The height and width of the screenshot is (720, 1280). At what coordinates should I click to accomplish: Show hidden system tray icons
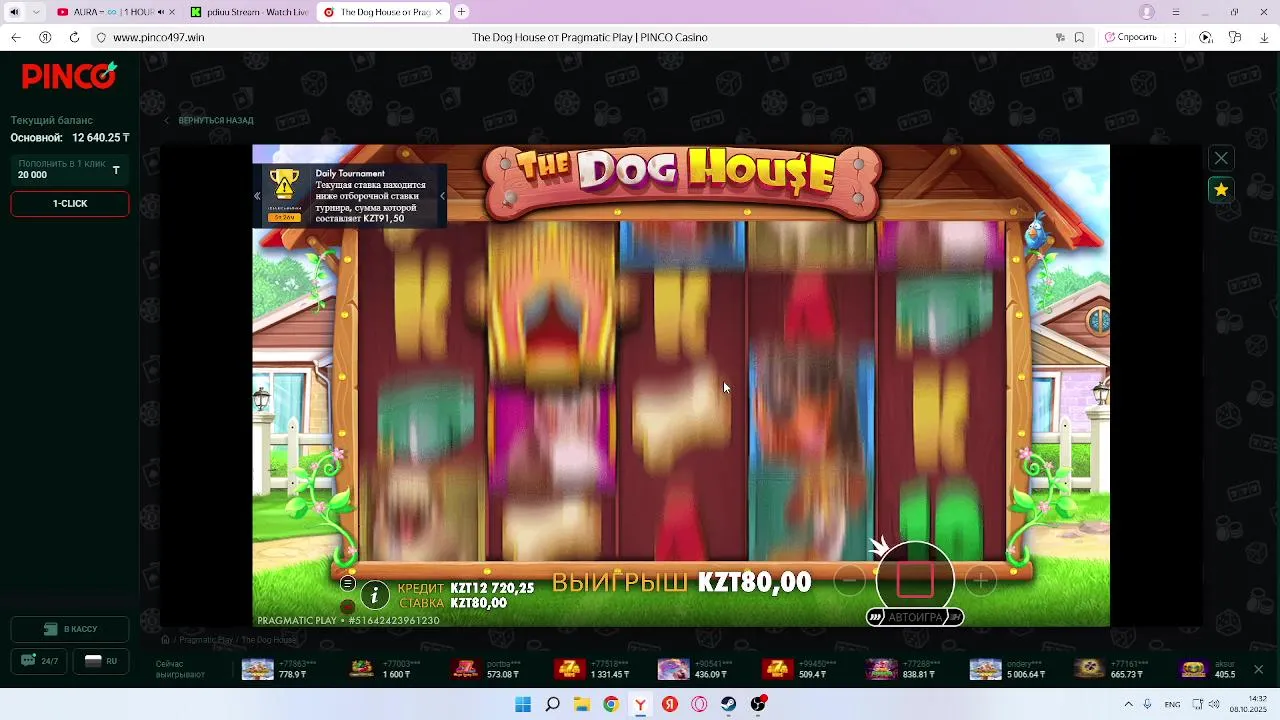[x=1128, y=704]
